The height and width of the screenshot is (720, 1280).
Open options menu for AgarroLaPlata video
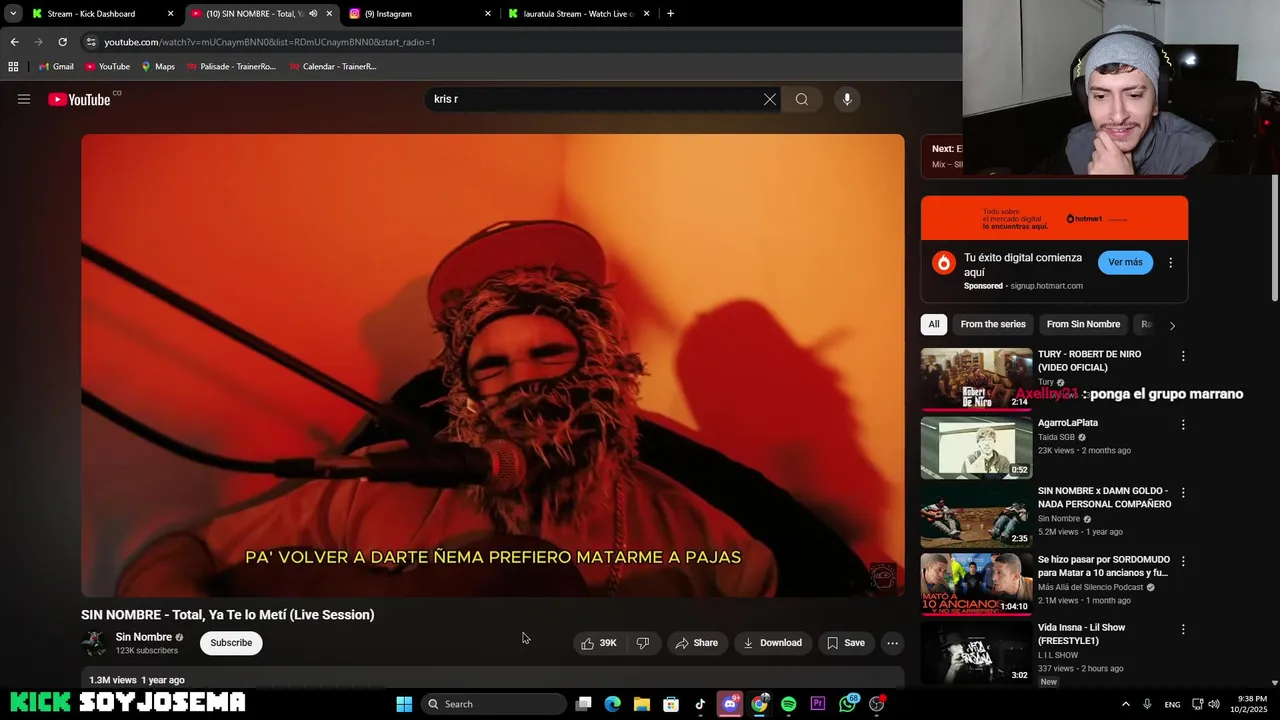point(1183,424)
